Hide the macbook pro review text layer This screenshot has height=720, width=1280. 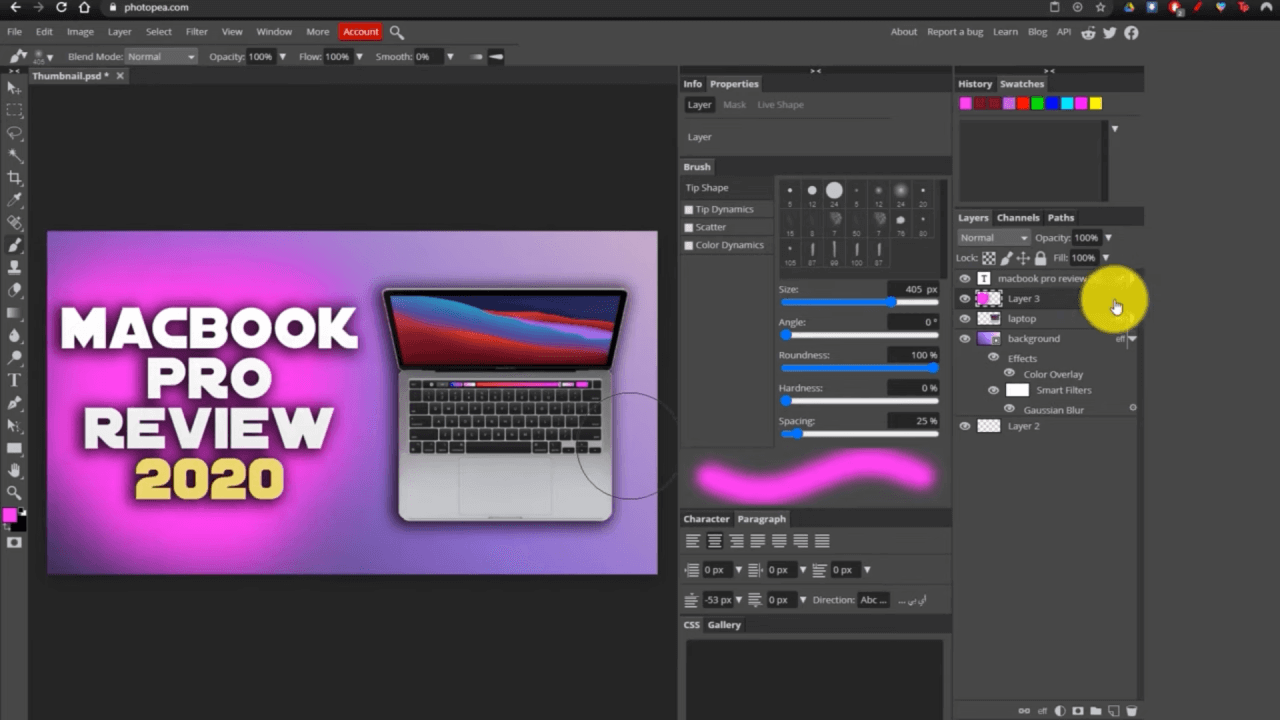coord(965,279)
